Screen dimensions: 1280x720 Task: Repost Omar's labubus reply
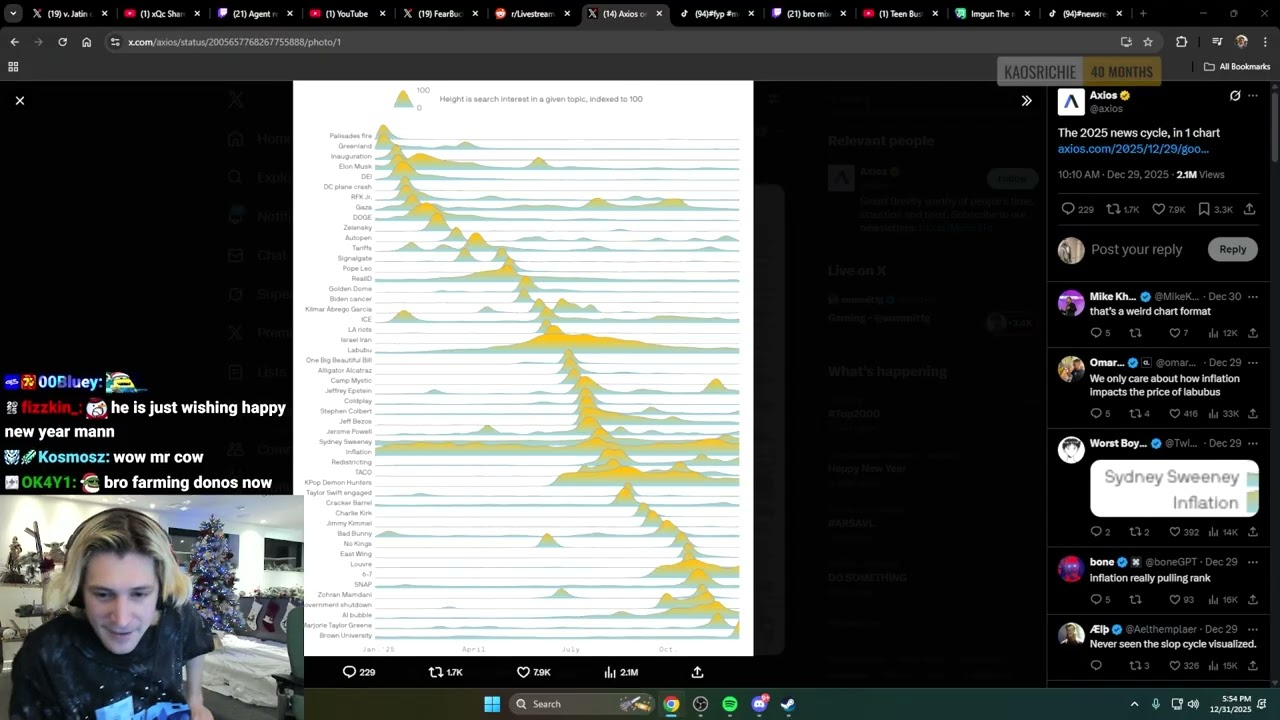click(1139, 413)
